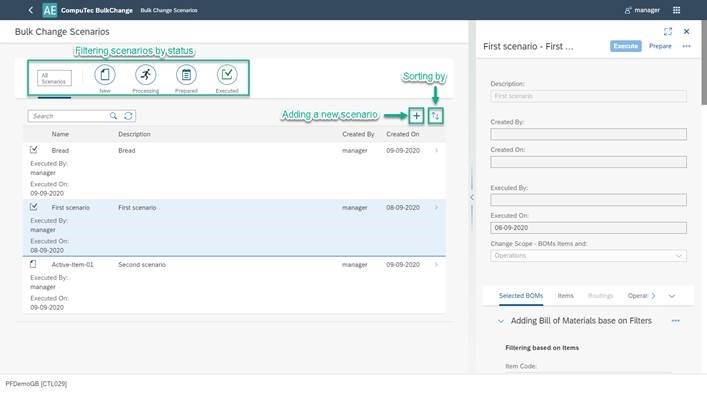This screenshot has width=707, height=394.
Task: Open First scenario row details arrow
Action: pyautogui.click(x=436, y=207)
